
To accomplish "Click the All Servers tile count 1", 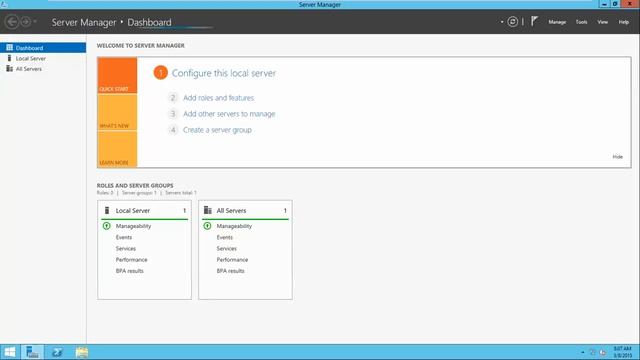I will click(x=285, y=211).
